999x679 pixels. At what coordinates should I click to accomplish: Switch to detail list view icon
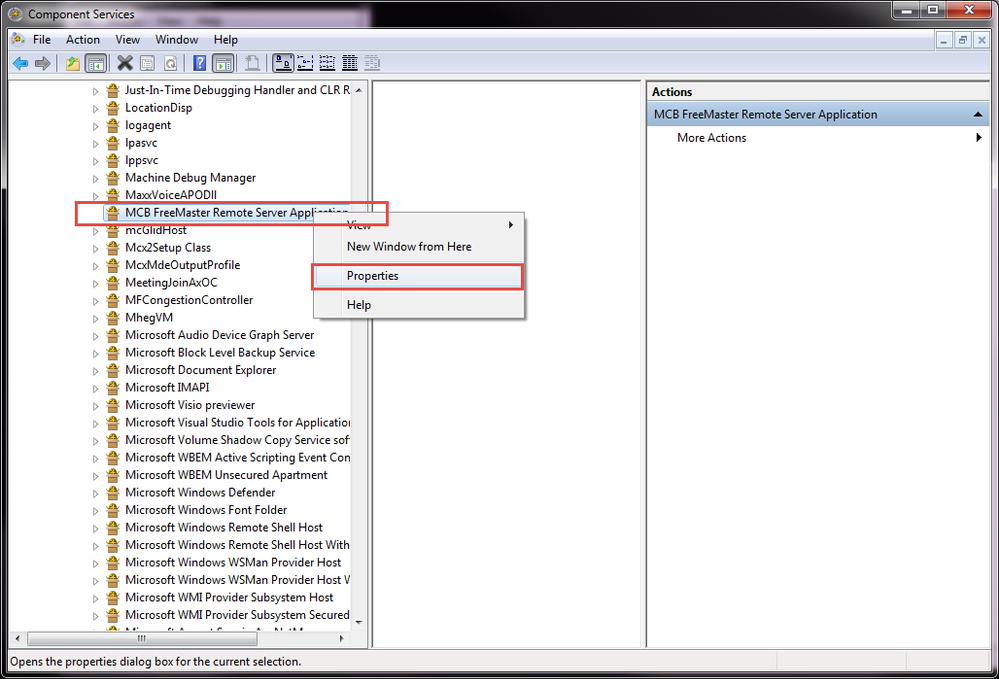351,62
